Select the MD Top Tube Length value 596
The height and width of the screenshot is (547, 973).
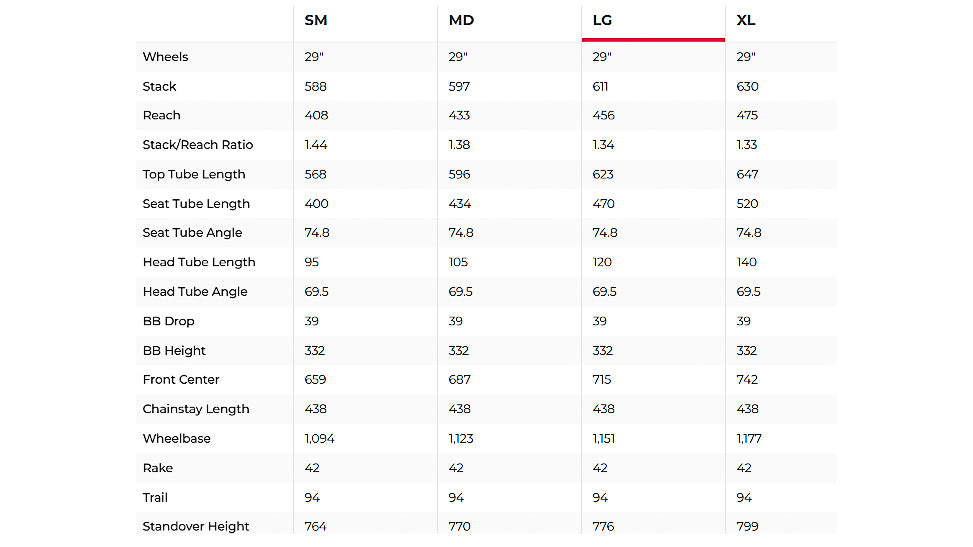460,174
